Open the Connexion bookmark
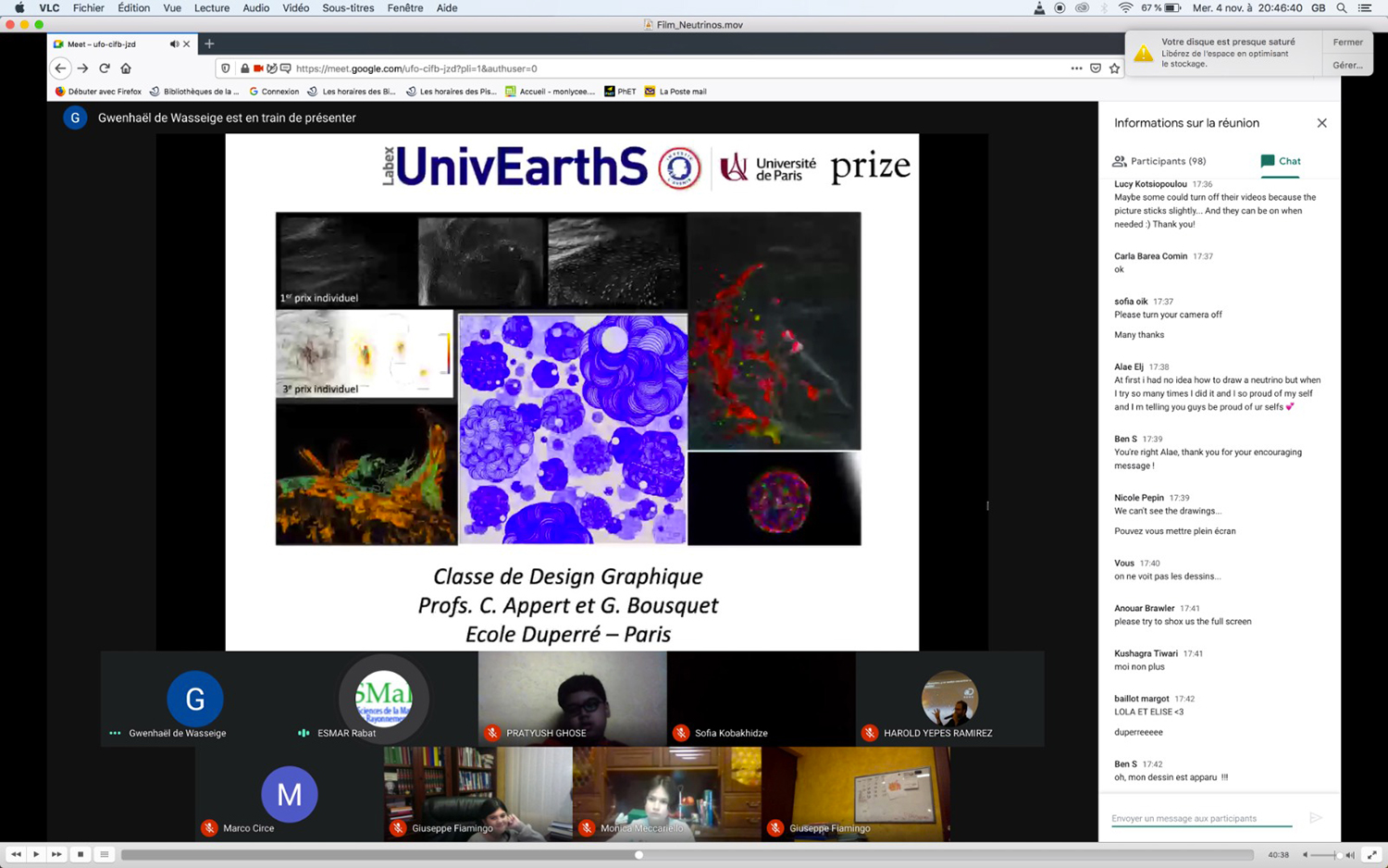1388x868 pixels. (x=274, y=92)
